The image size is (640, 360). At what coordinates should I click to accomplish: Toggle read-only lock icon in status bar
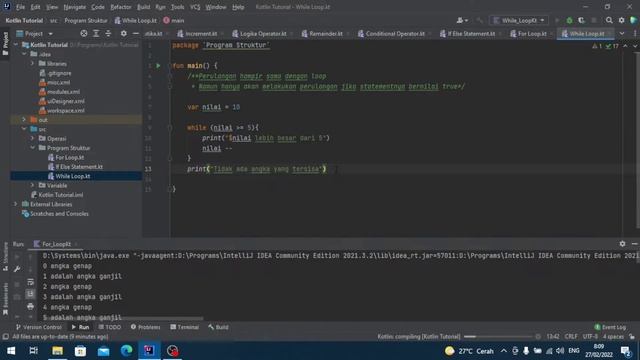pyautogui.click(x=632, y=337)
